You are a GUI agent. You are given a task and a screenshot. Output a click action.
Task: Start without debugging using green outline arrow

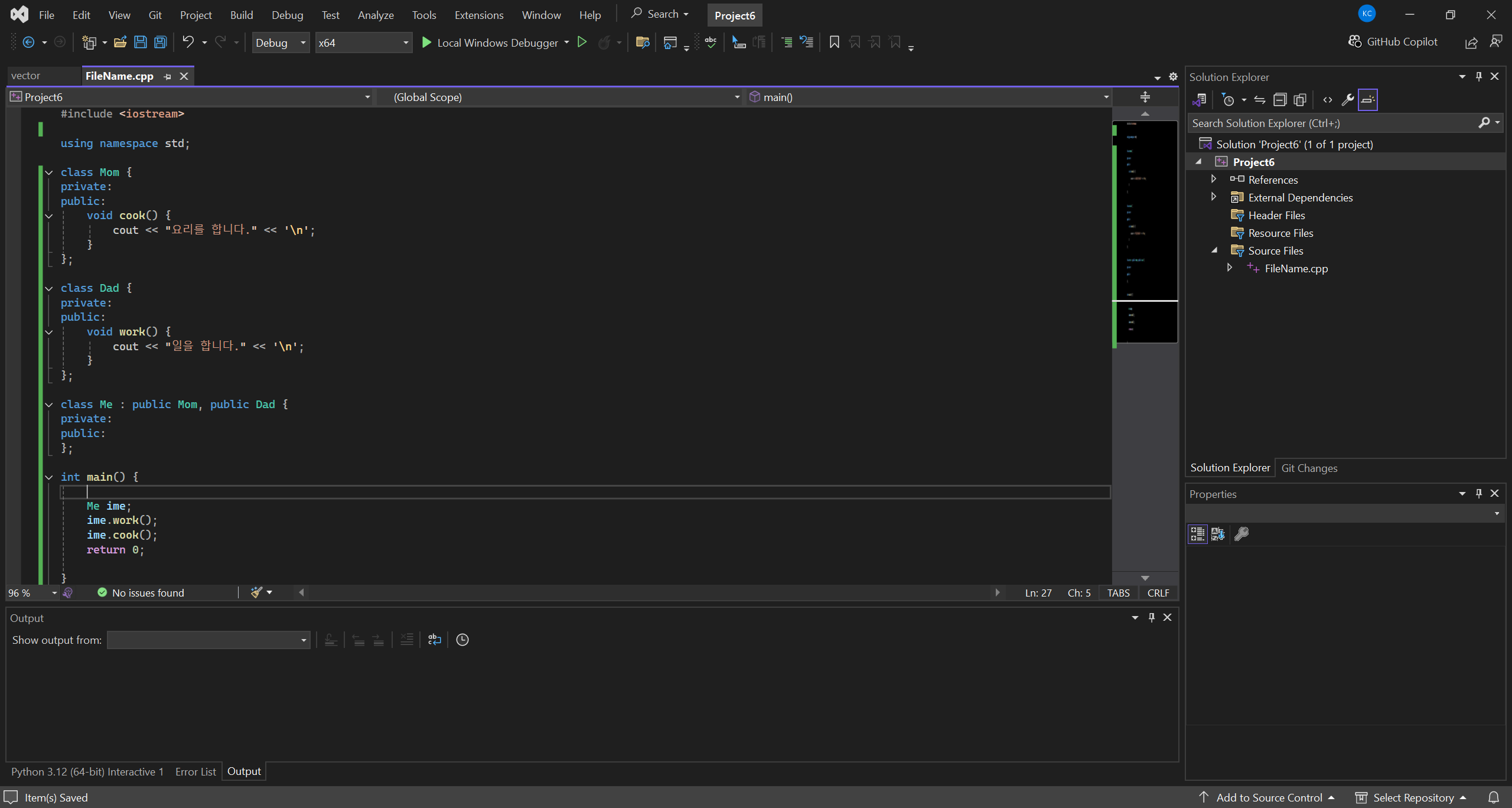[582, 43]
